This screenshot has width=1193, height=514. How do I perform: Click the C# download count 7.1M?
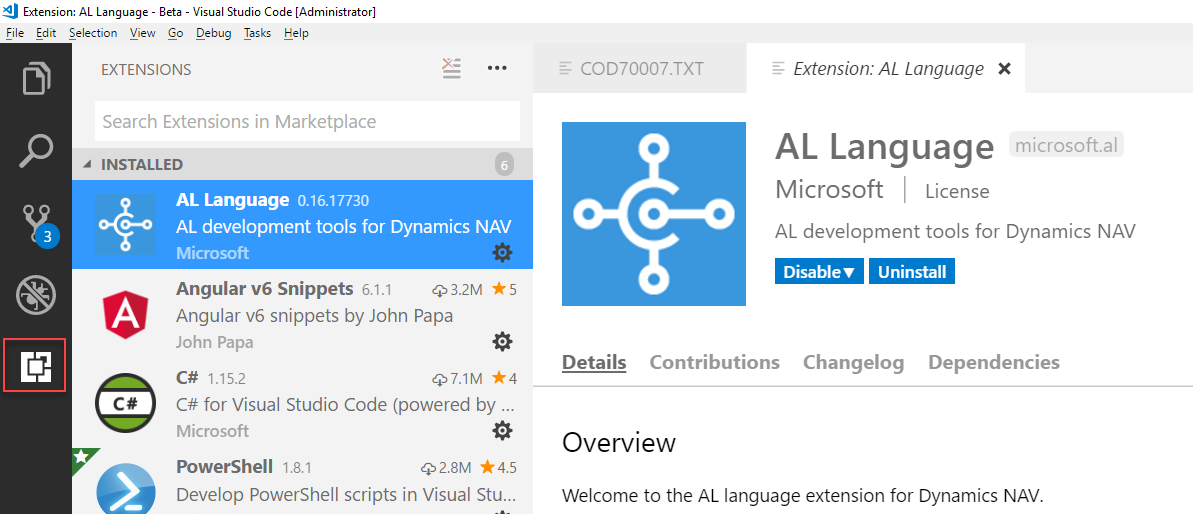point(457,379)
